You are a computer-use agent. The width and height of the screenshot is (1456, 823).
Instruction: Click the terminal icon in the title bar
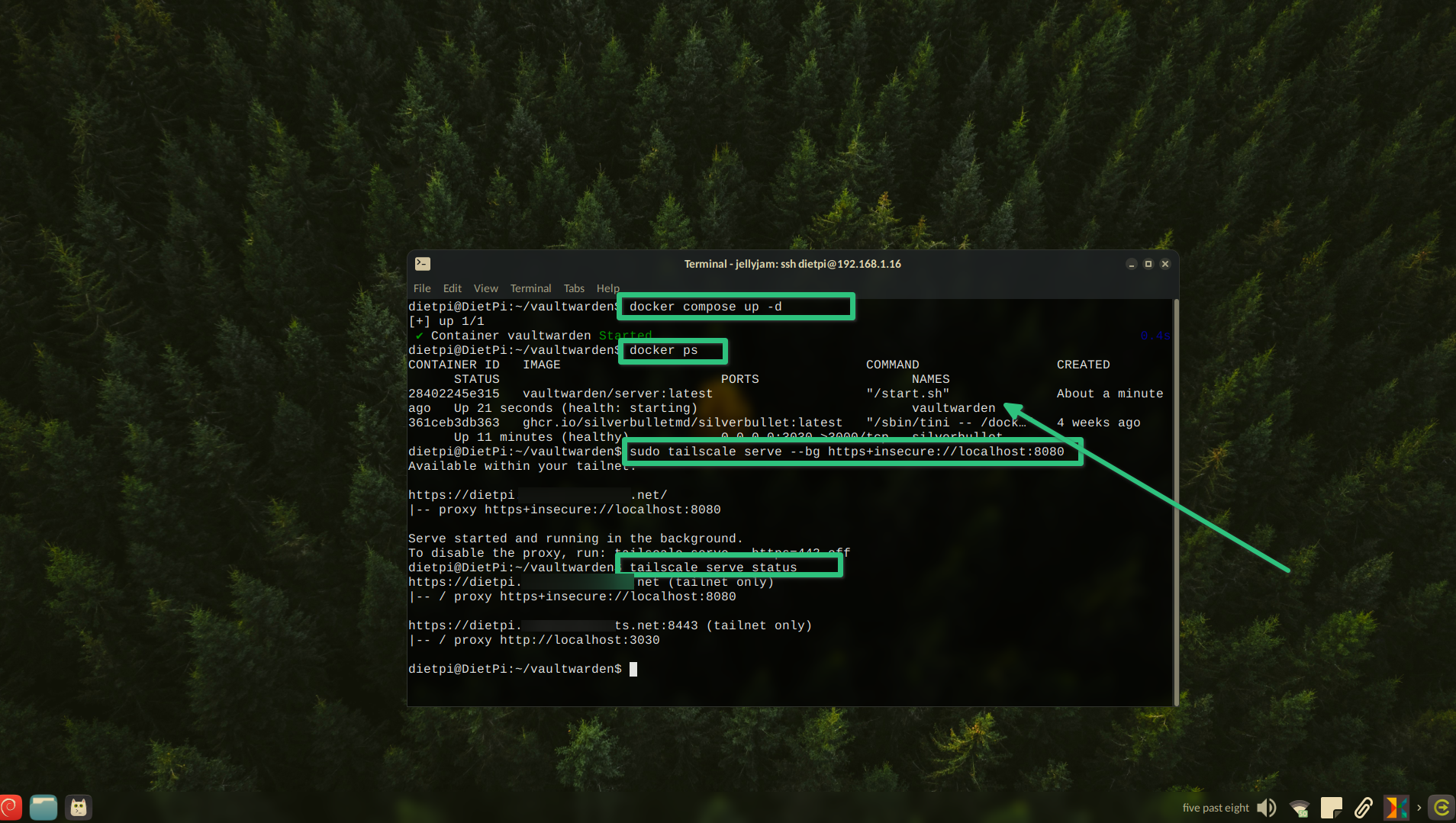click(x=422, y=264)
